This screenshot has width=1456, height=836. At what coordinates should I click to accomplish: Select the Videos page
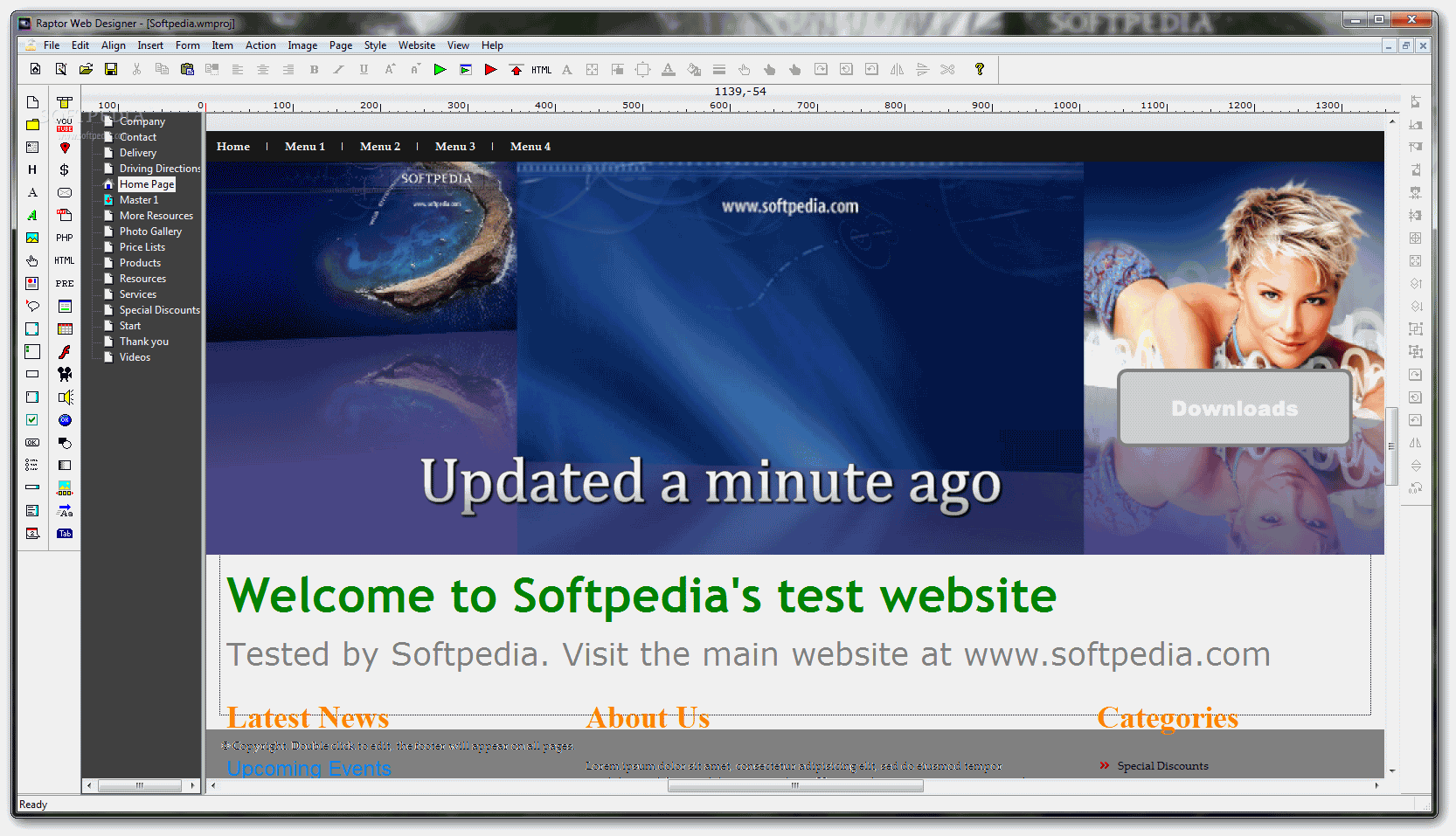click(135, 357)
